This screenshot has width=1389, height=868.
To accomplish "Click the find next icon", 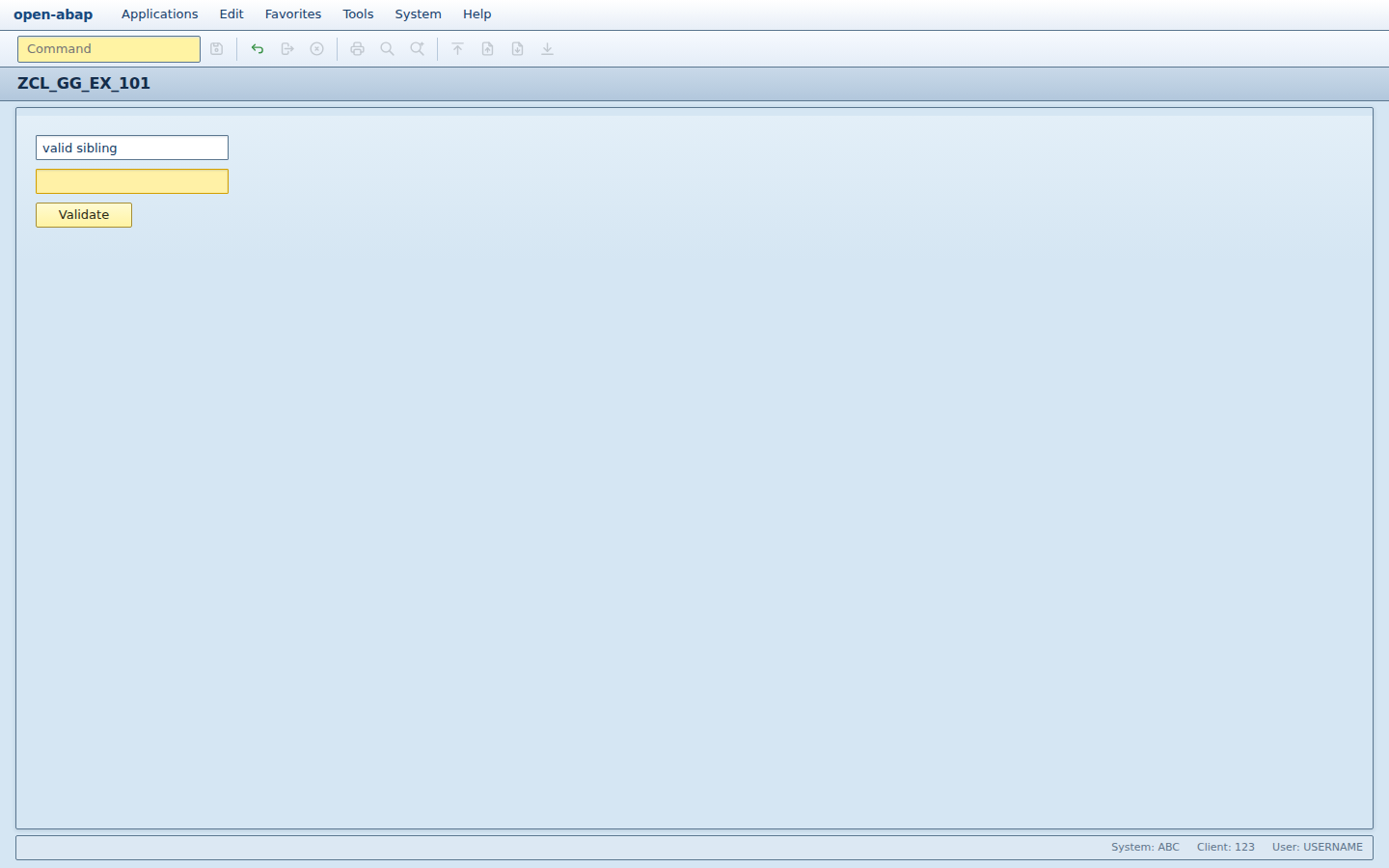I will pos(418,49).
